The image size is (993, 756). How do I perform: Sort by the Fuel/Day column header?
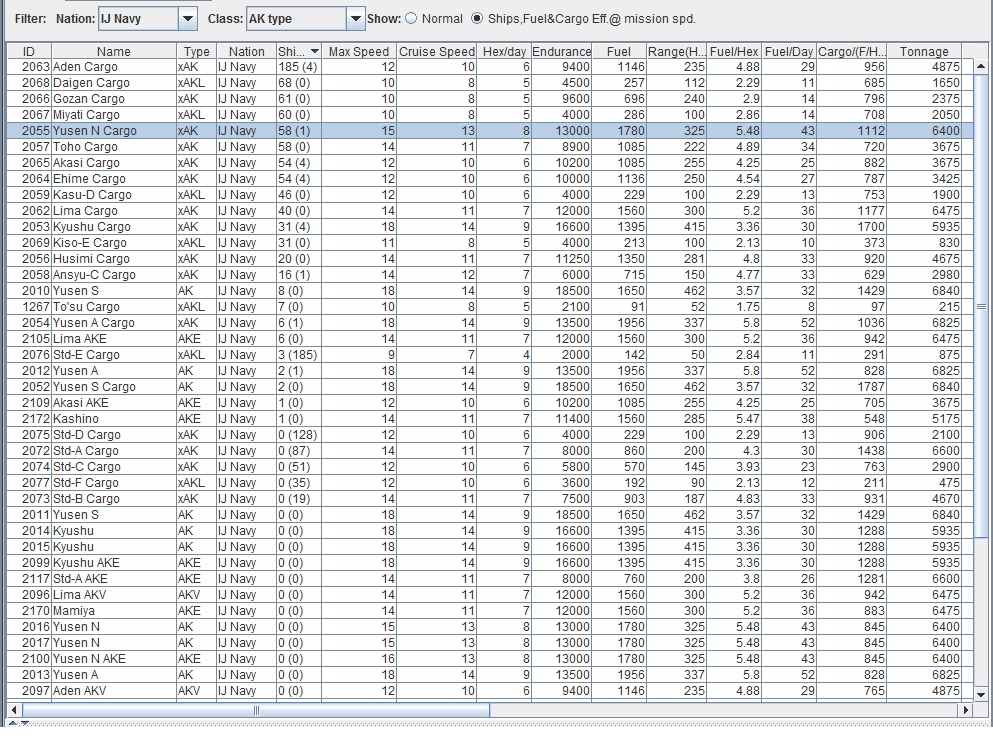pyautogui.click(x=788, y=51)
